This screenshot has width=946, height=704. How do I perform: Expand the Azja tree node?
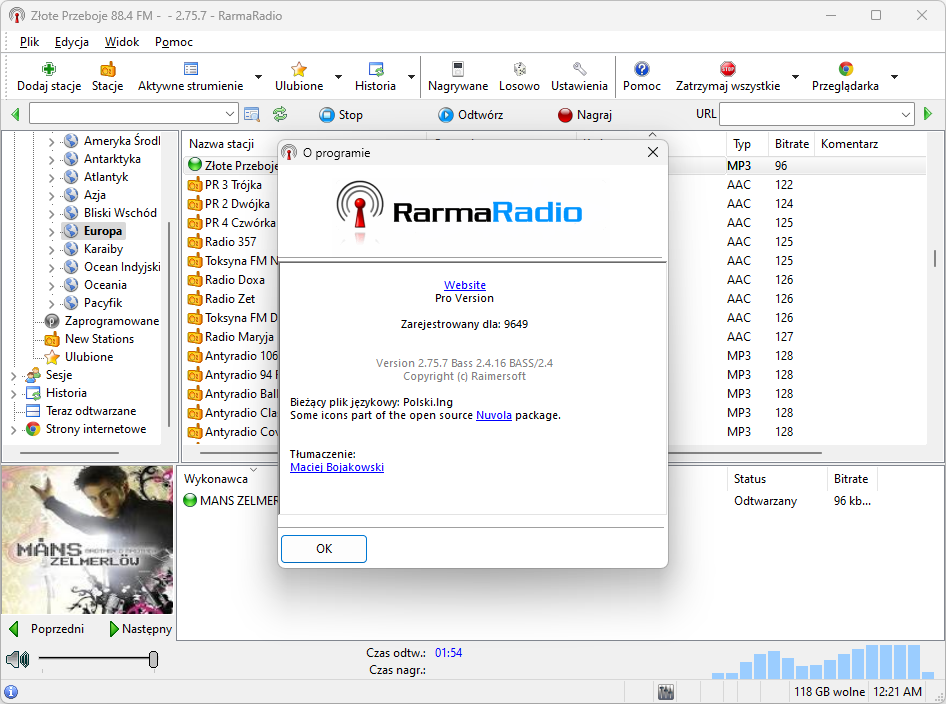[x=51, y=195]
